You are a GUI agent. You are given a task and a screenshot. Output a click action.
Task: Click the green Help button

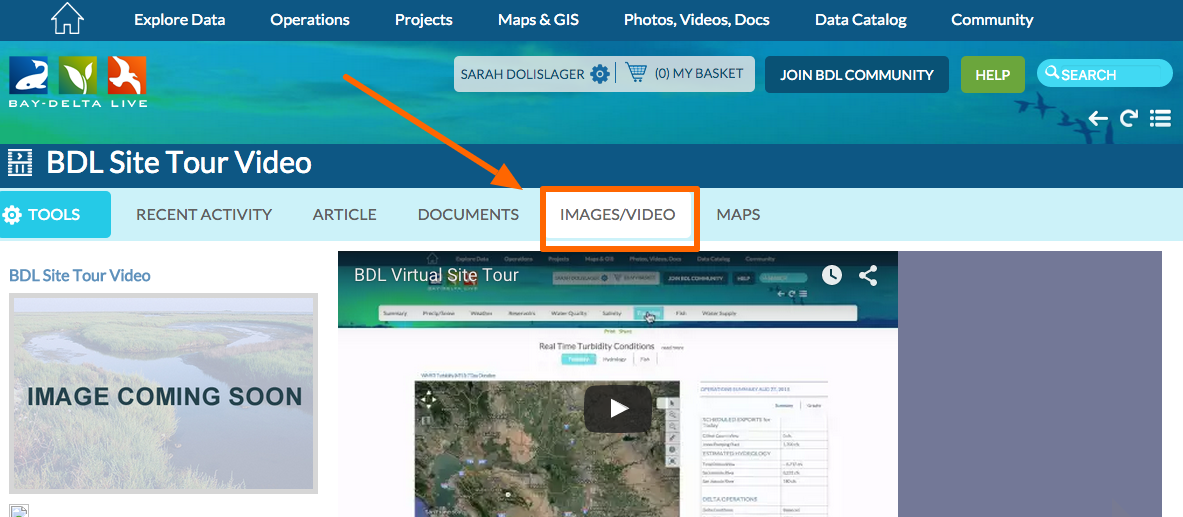pos(993,75)
